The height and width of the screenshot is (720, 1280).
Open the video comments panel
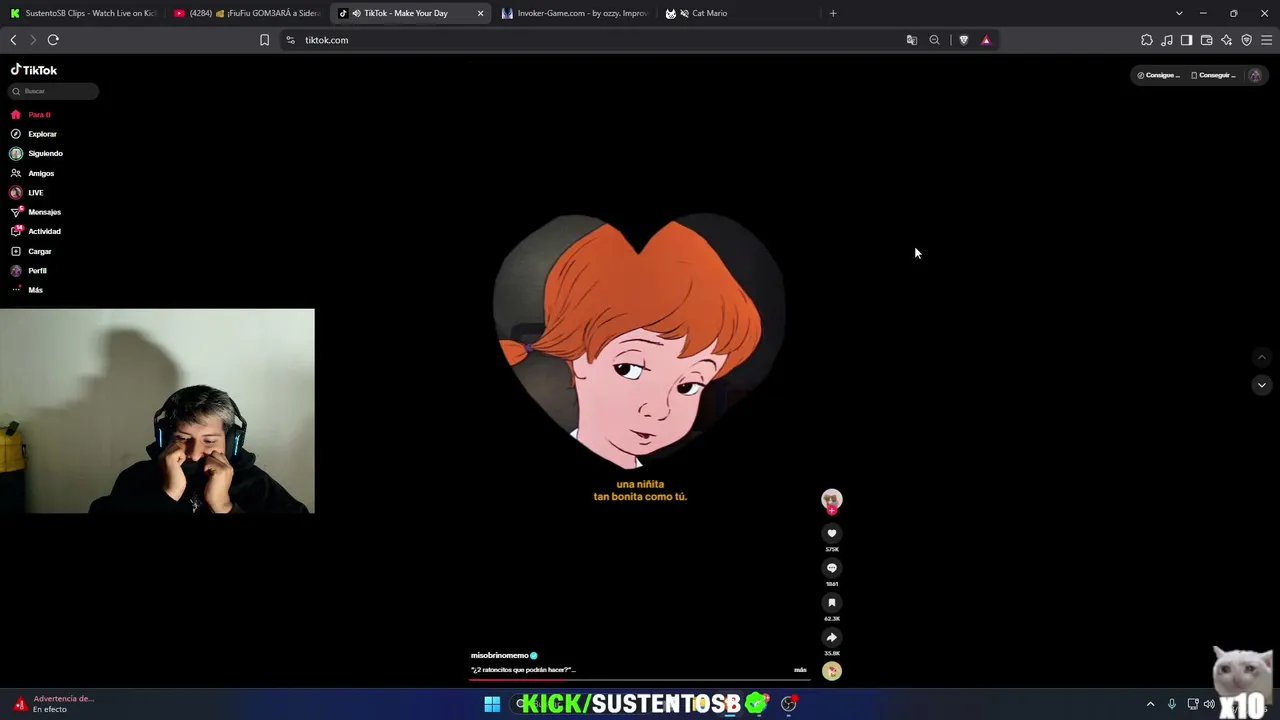(x=831, y=568)
